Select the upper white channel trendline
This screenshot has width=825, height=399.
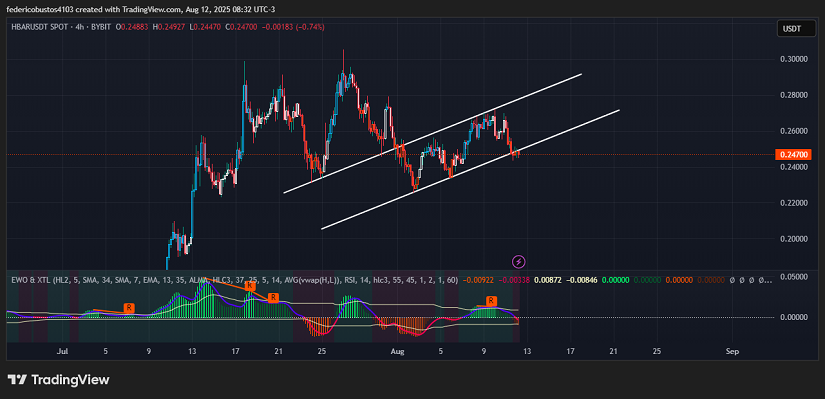pos(431,133)
